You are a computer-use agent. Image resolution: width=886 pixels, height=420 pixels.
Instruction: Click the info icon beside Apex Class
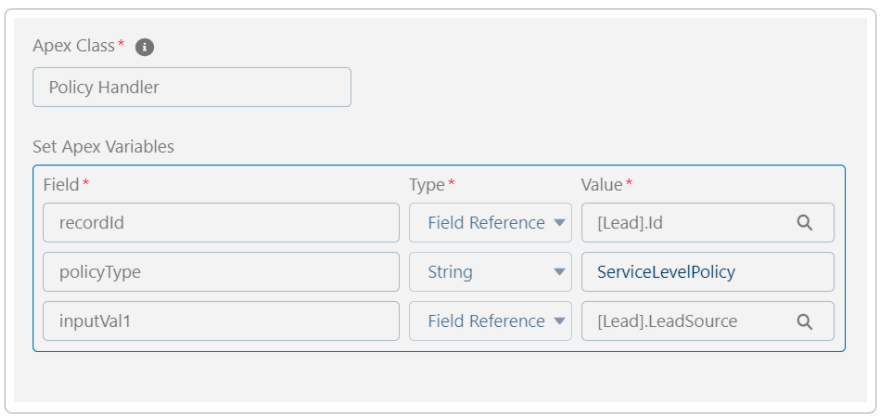145,47
